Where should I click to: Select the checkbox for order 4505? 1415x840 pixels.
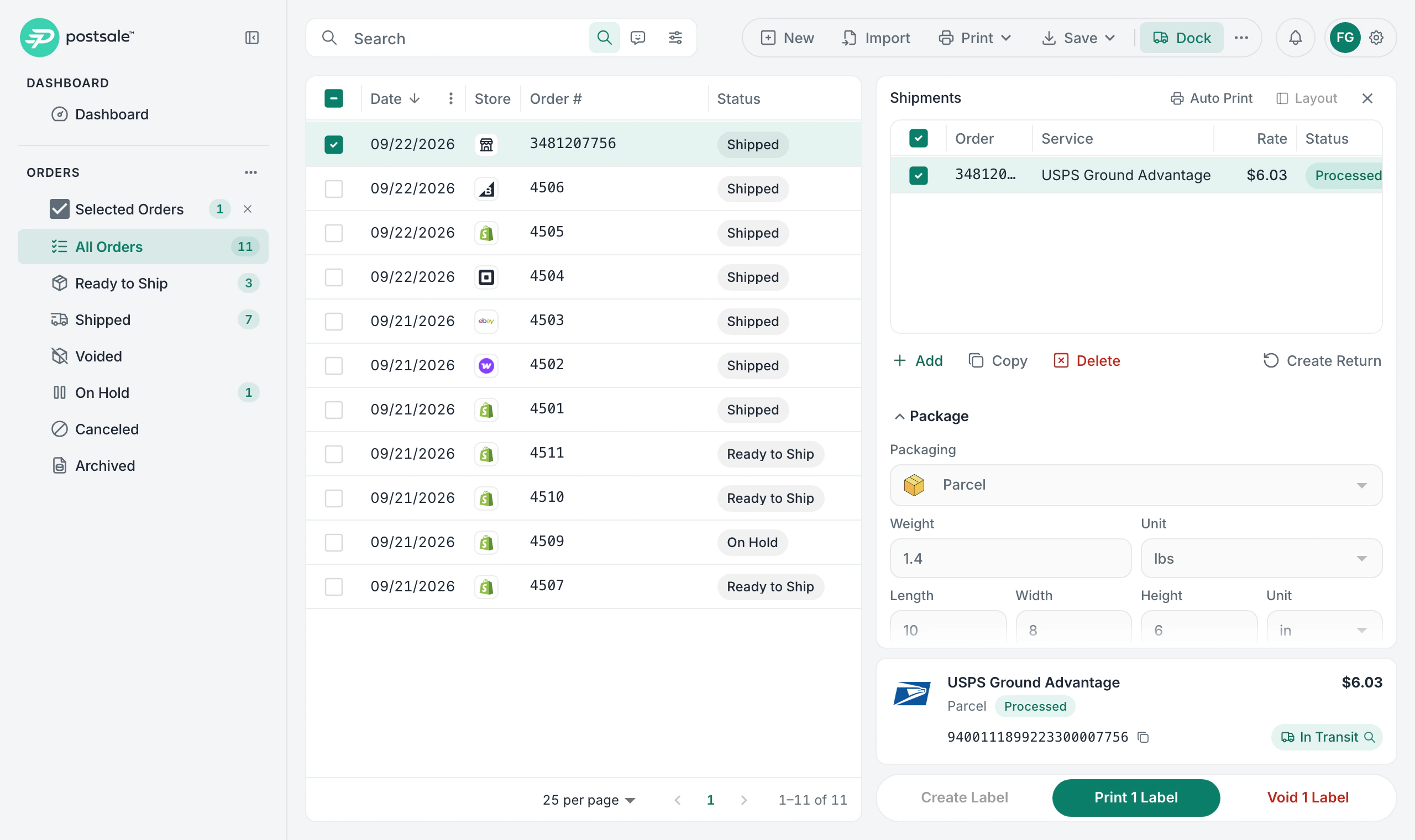(x=334, y=233)
